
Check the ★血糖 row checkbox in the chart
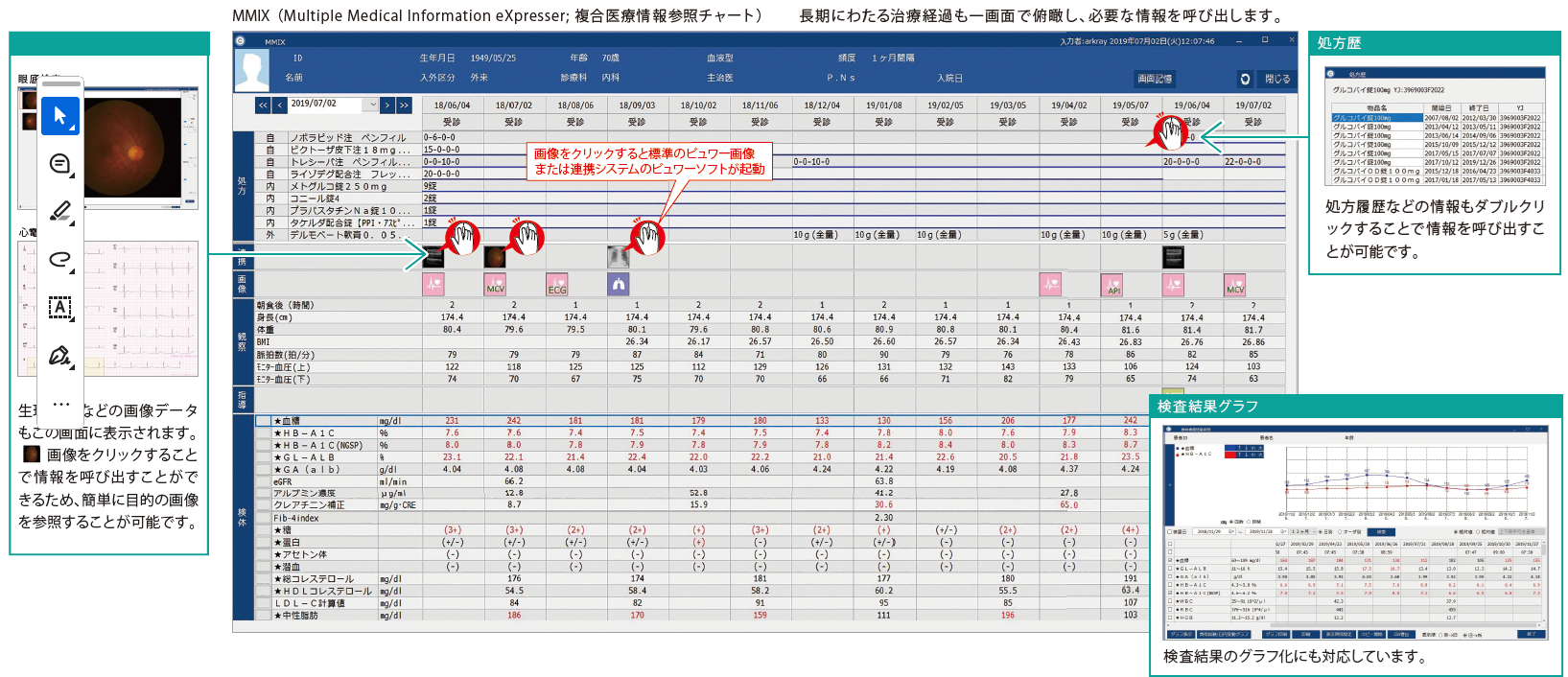[x=263, y=421]
